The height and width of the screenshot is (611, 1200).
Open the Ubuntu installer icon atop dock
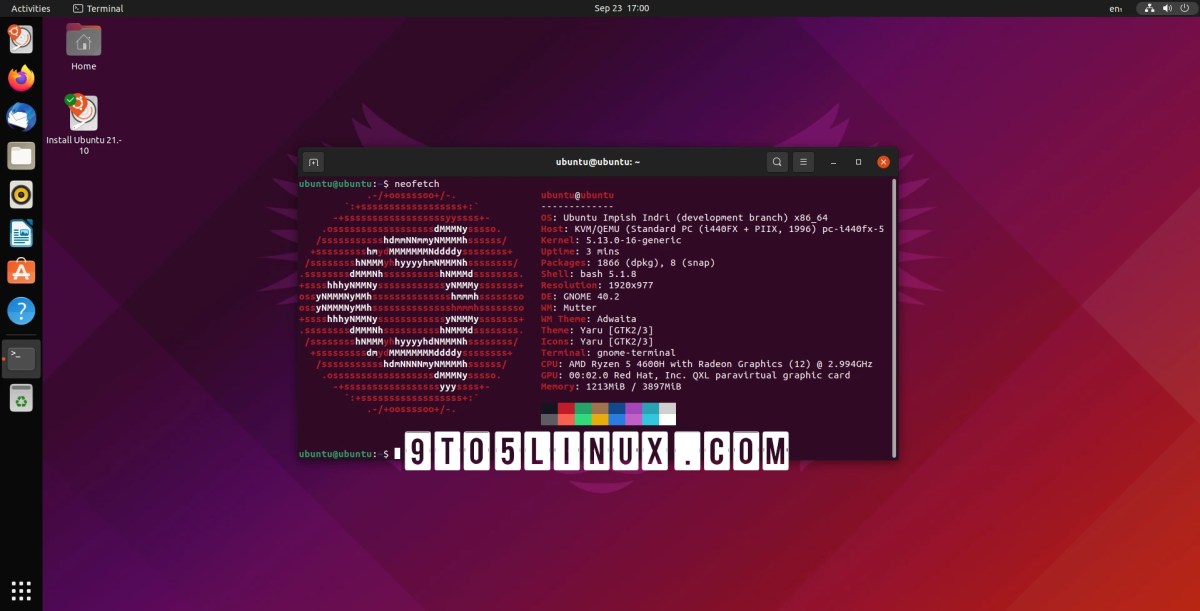[21, 39]
